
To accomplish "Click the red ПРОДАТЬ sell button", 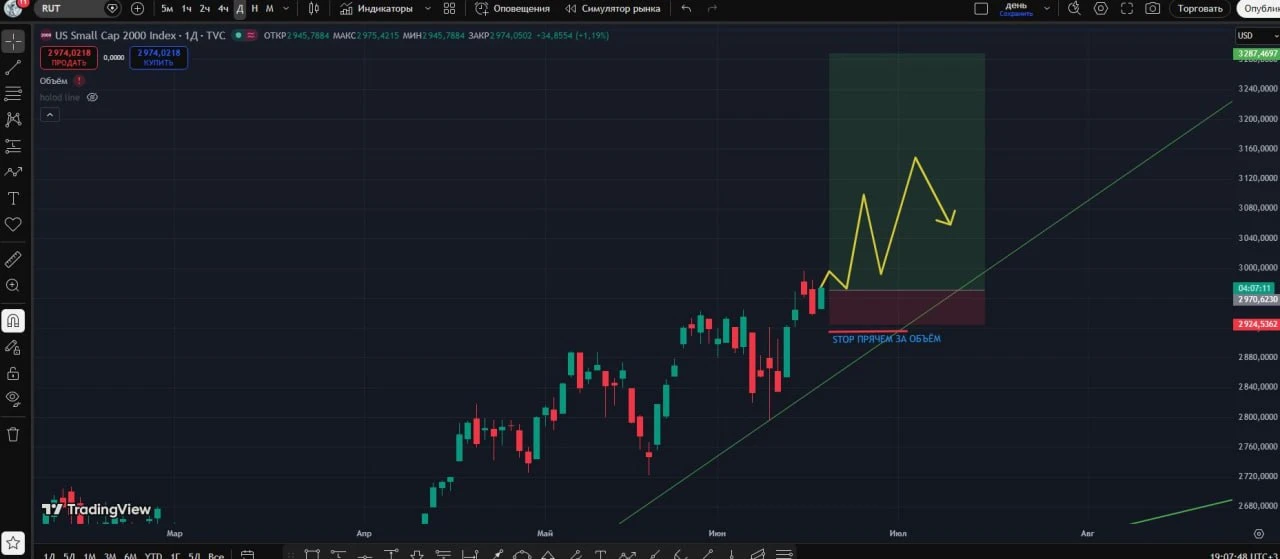I will click(68, 57).
